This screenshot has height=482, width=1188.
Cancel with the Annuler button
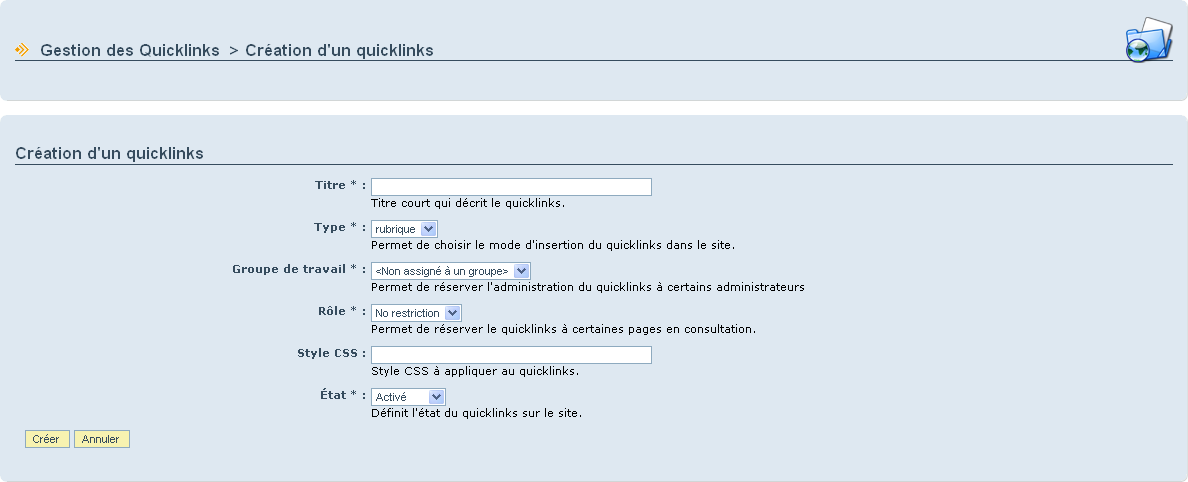(102, 439)
